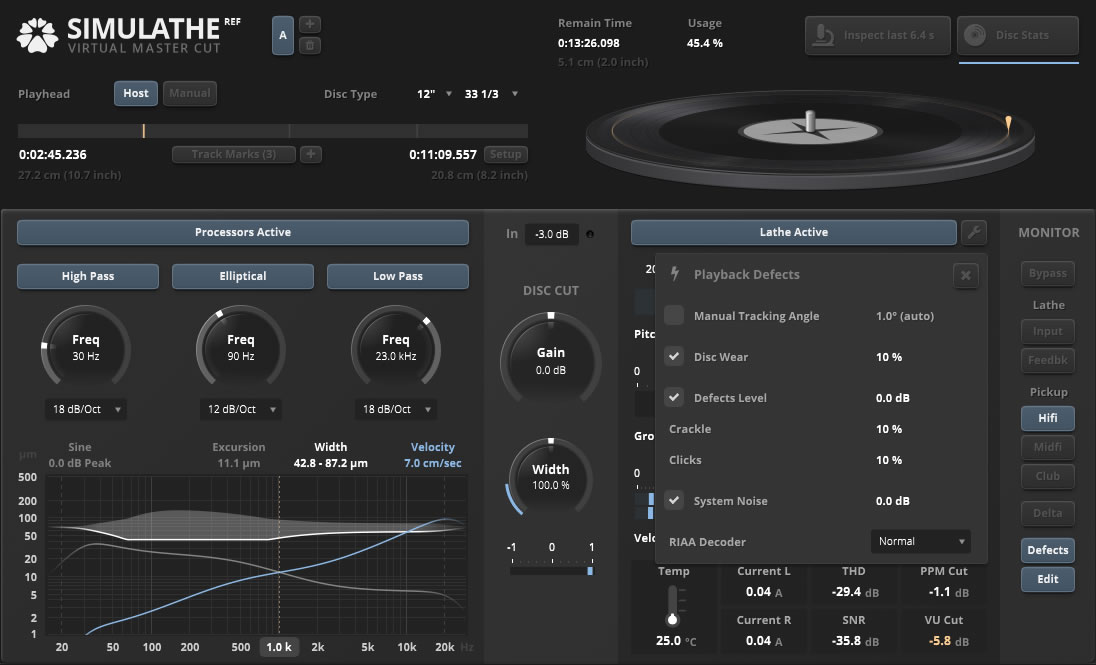Open the Disc Stats view
The width and height of the screenshot is (1096, 665).
point(1017,35)
